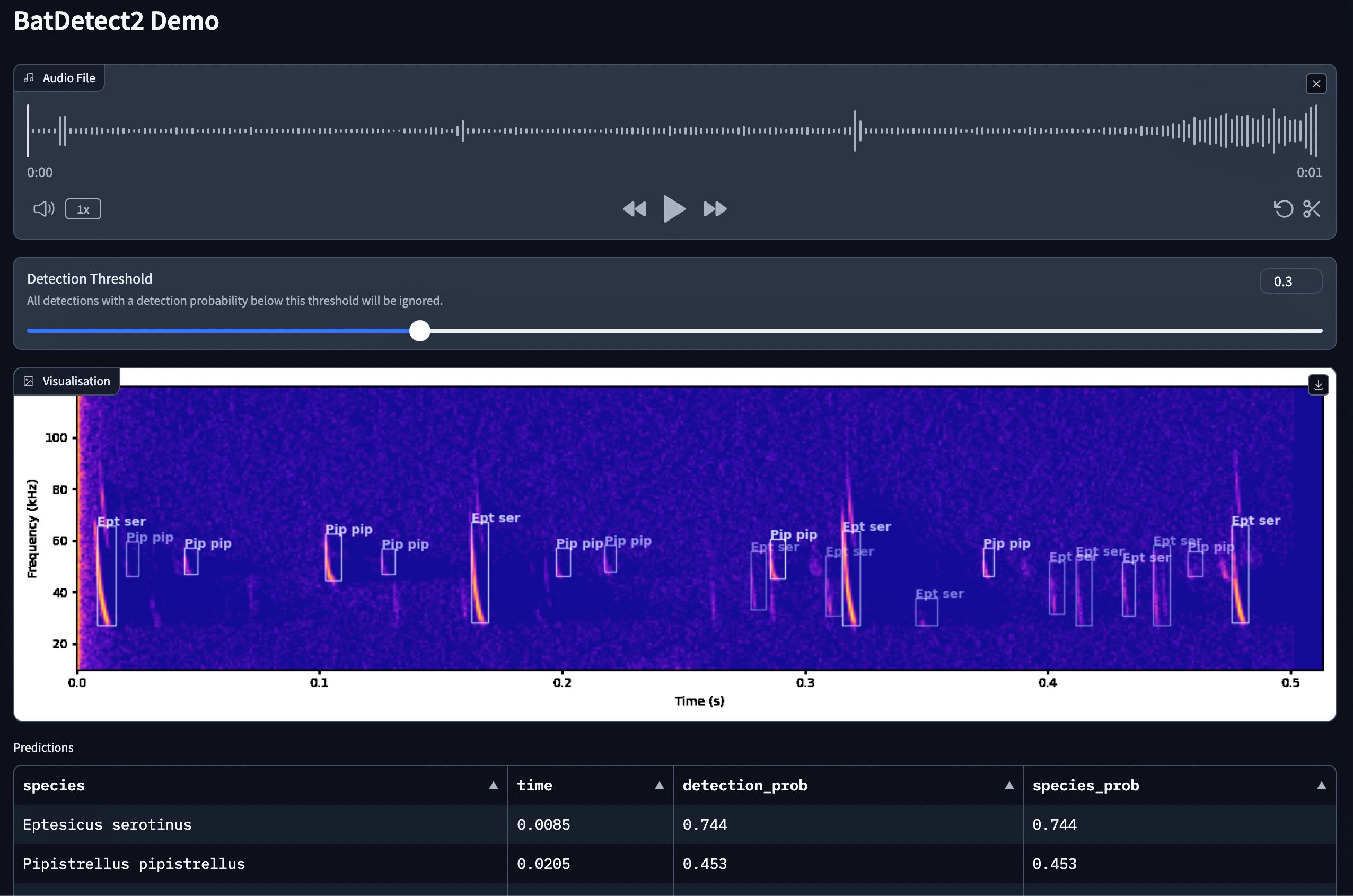The width and height of the screenshot is (1353, 896).
Task: Click the music note Audio File icon
Action: point(29,78)
